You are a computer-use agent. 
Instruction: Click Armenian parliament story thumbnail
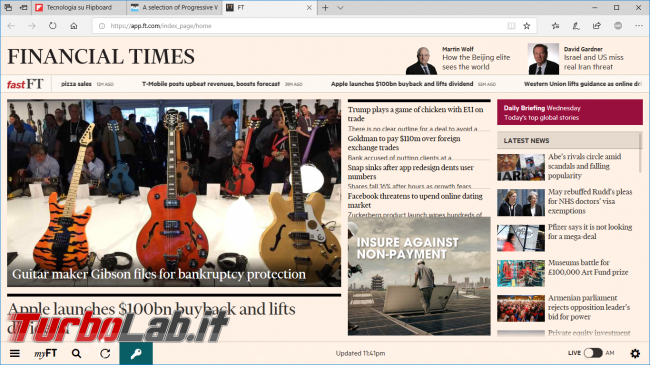[x=521, y=308]
